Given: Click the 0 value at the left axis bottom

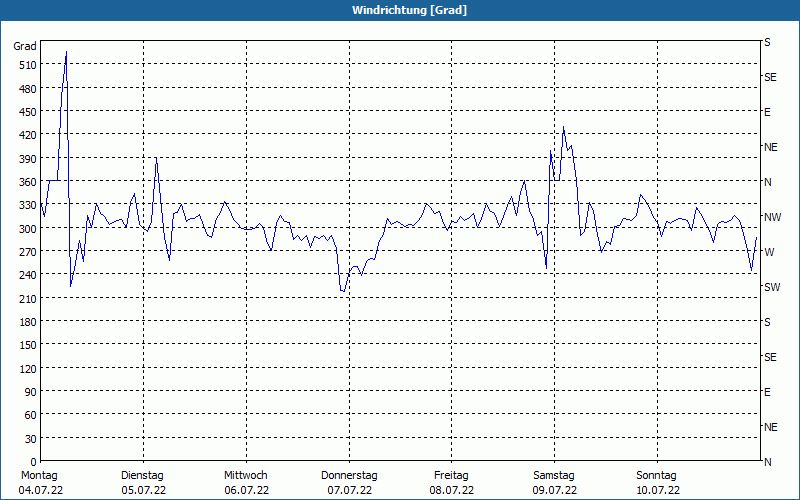Looking at the screenshot, I should click(x=31, y=462).
